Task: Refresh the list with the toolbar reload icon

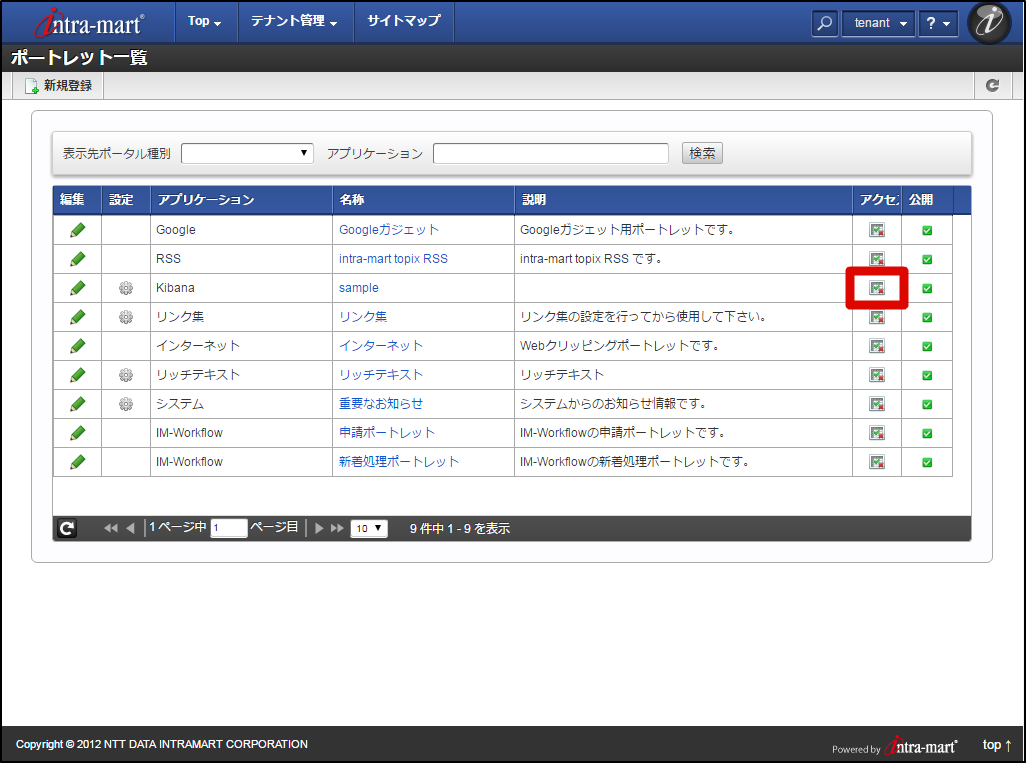Action: point(992,85)
